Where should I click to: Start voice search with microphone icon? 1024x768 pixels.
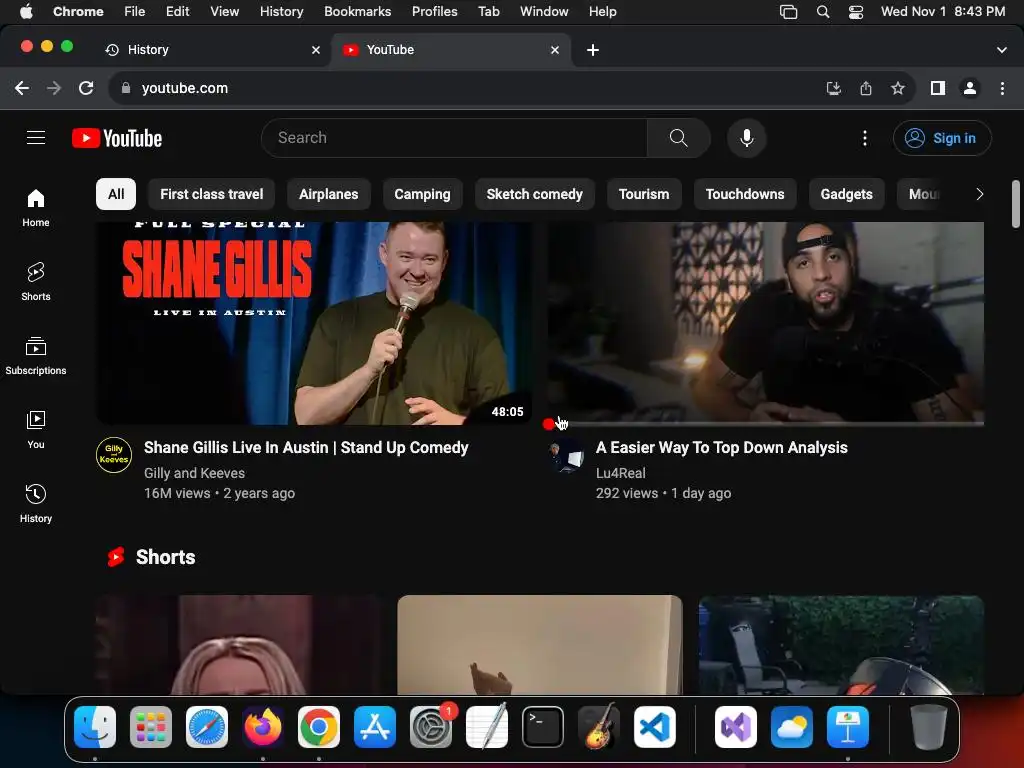[746, 138]
